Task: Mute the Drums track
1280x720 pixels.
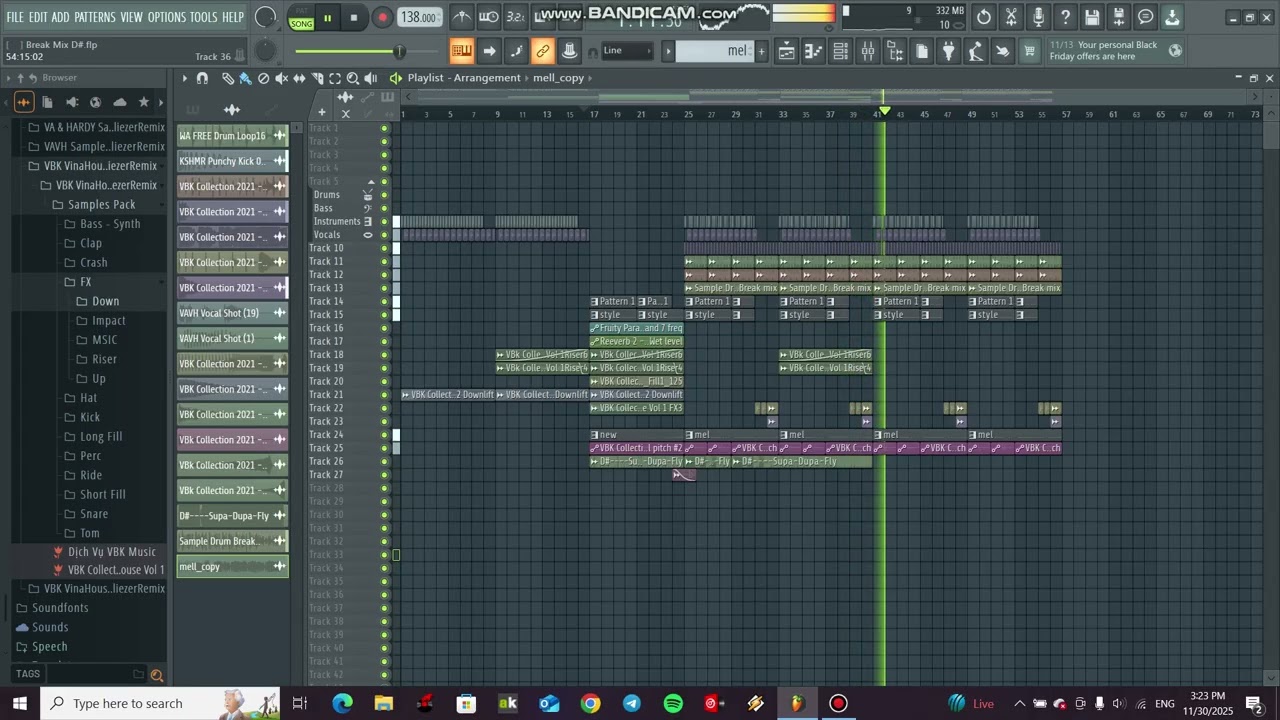Action: (384, 195)
